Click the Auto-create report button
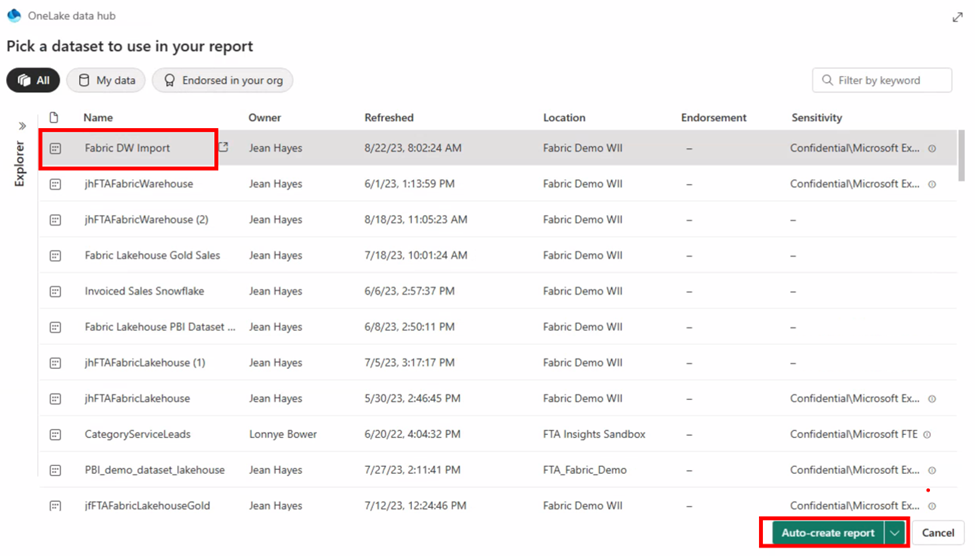 (x=828, y=533)
